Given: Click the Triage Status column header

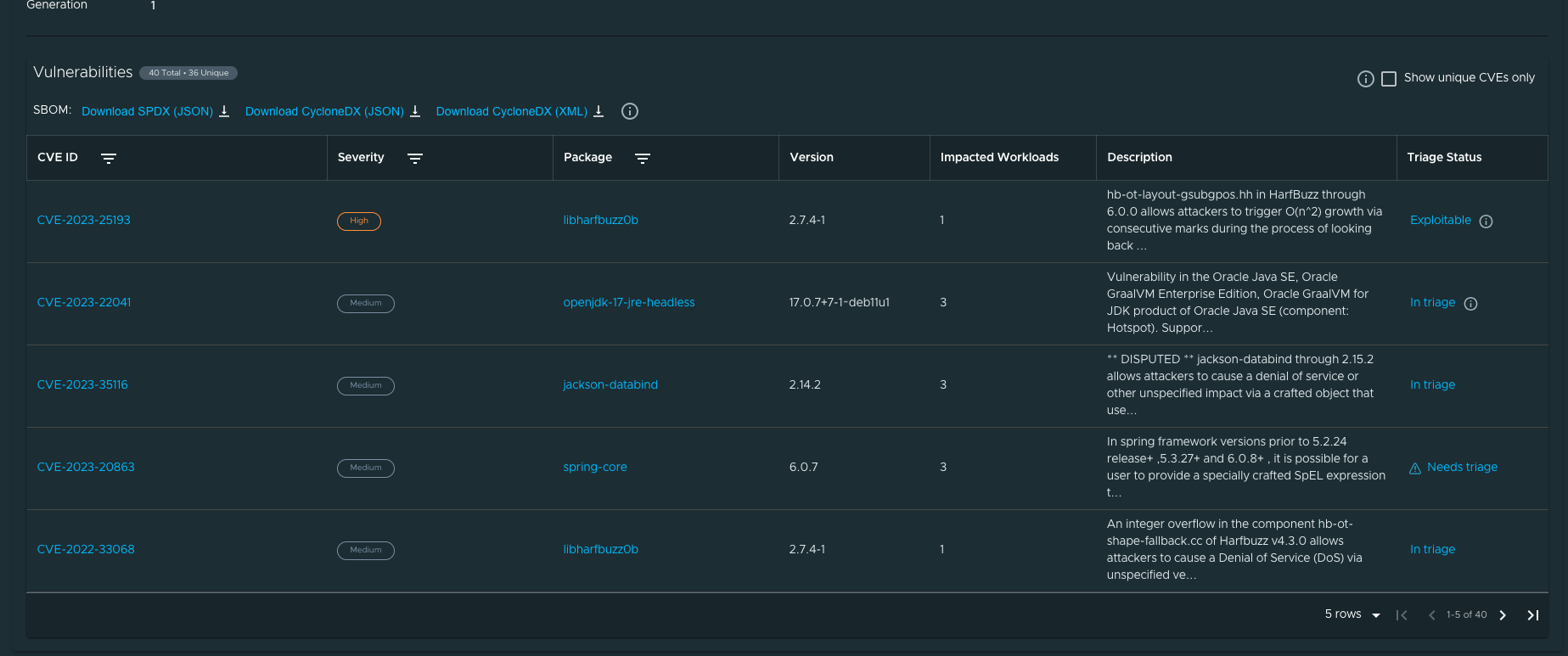Looking at the screenshot, I should tap(1444, 157).
